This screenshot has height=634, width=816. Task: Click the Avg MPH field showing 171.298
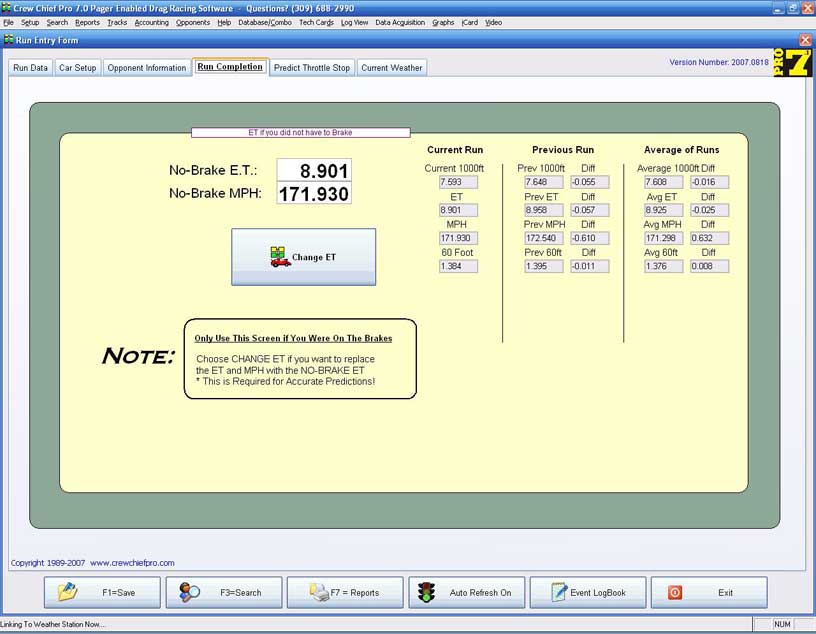point(664,238)
